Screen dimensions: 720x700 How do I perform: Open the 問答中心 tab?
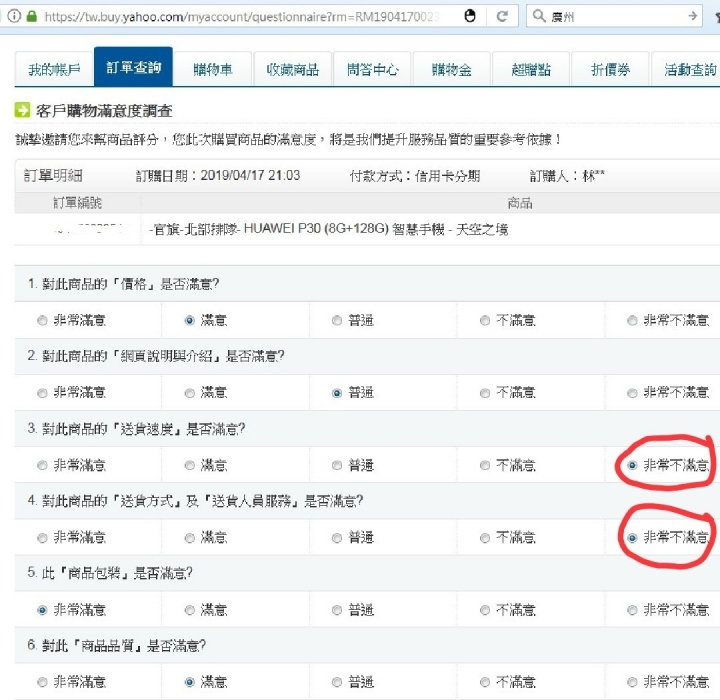point(372,69)
